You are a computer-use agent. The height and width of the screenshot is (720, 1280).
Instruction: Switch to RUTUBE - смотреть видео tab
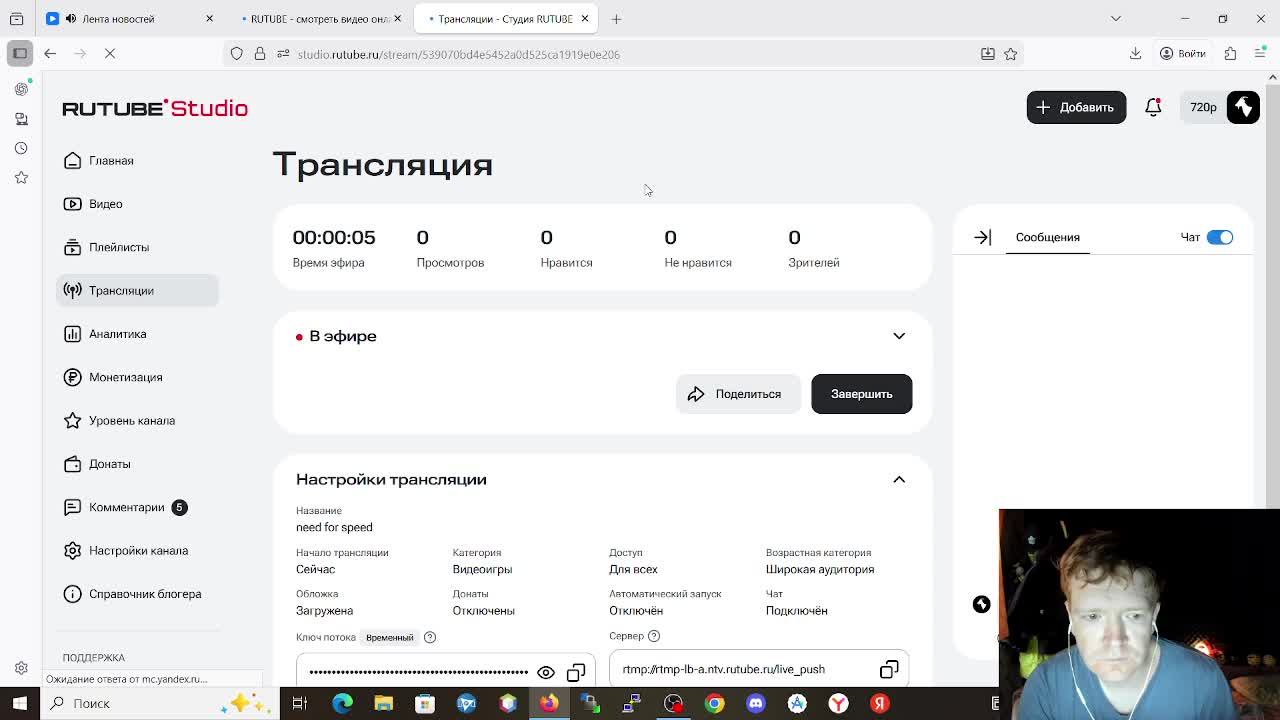coord(318,19)
